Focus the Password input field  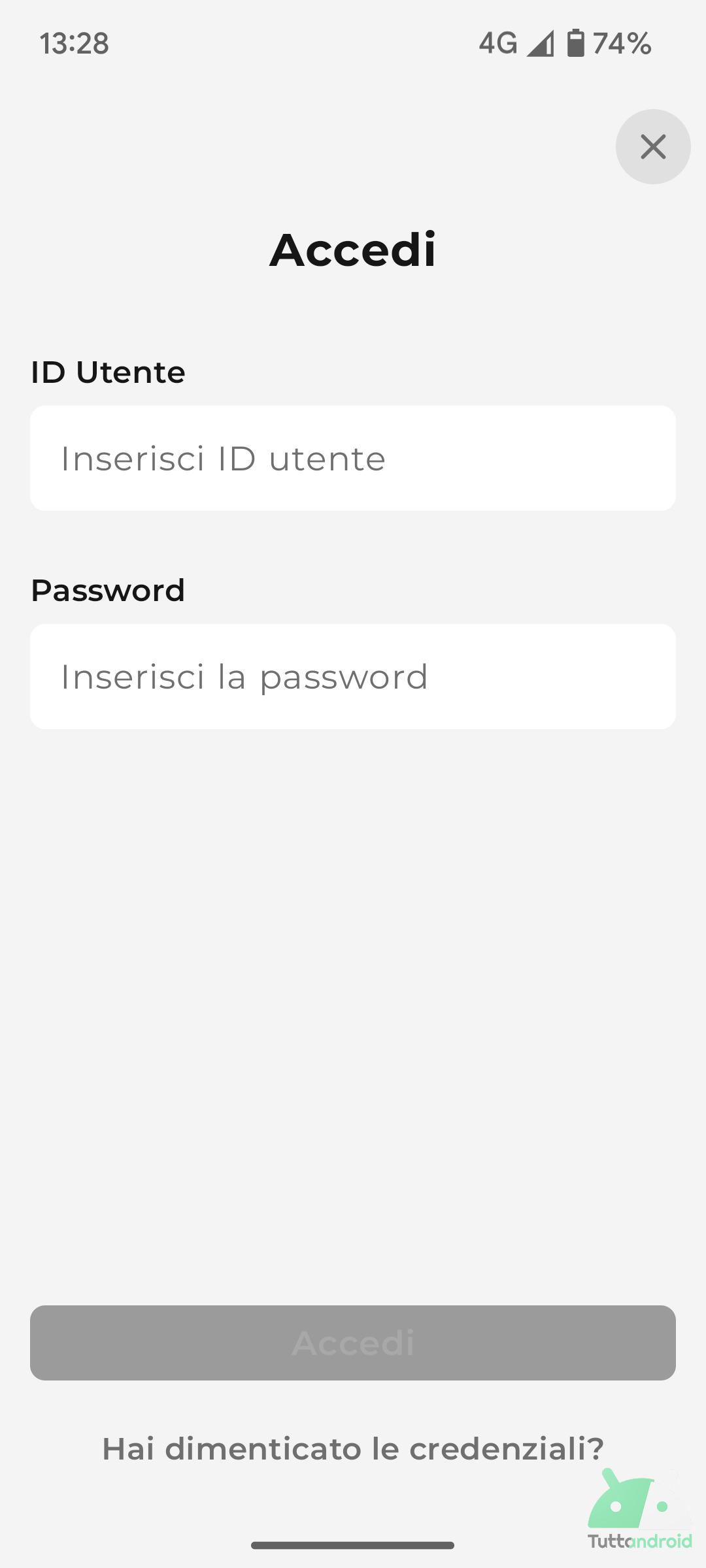coord(353,676)
